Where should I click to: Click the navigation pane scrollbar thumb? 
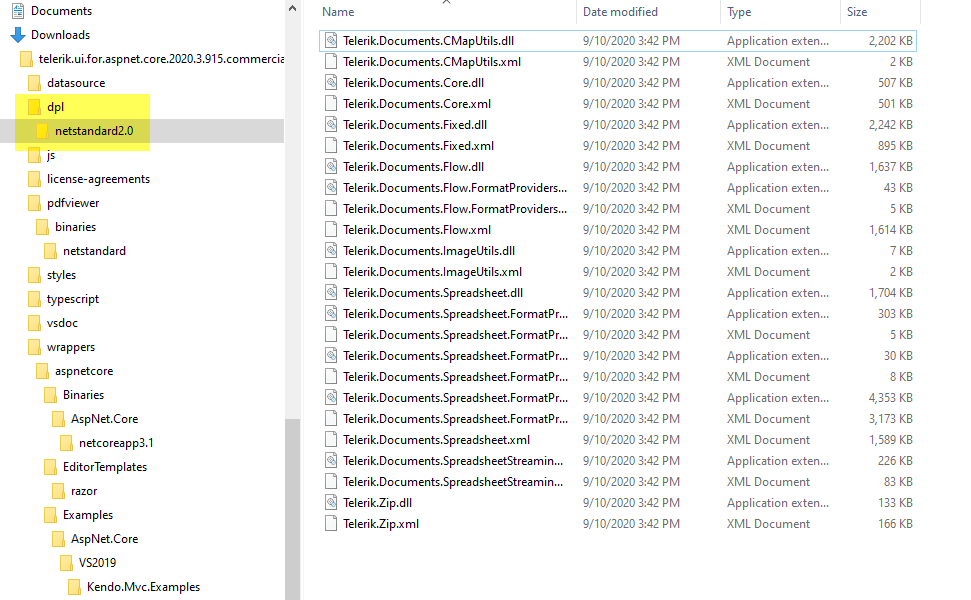coord(292,509)
